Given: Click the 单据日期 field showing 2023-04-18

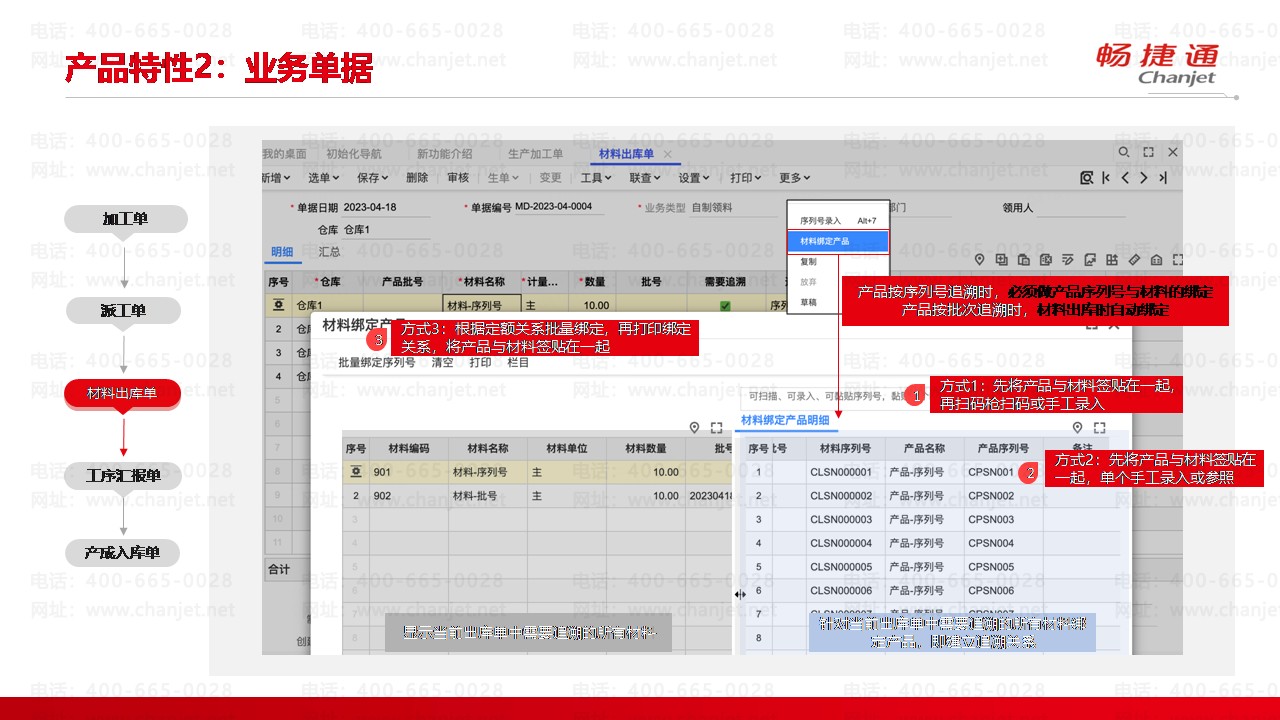Looking at the screenshot, I should (387, 207).
